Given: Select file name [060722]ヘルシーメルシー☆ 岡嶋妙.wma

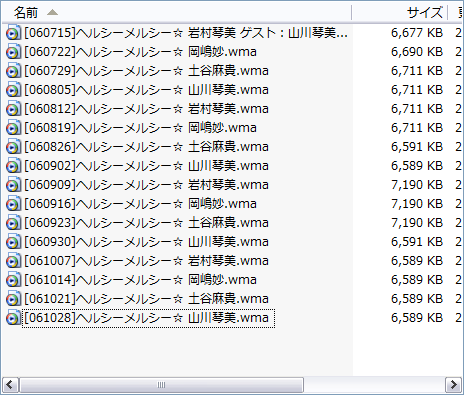Looking at the screenshot, I should coord(140,52).
